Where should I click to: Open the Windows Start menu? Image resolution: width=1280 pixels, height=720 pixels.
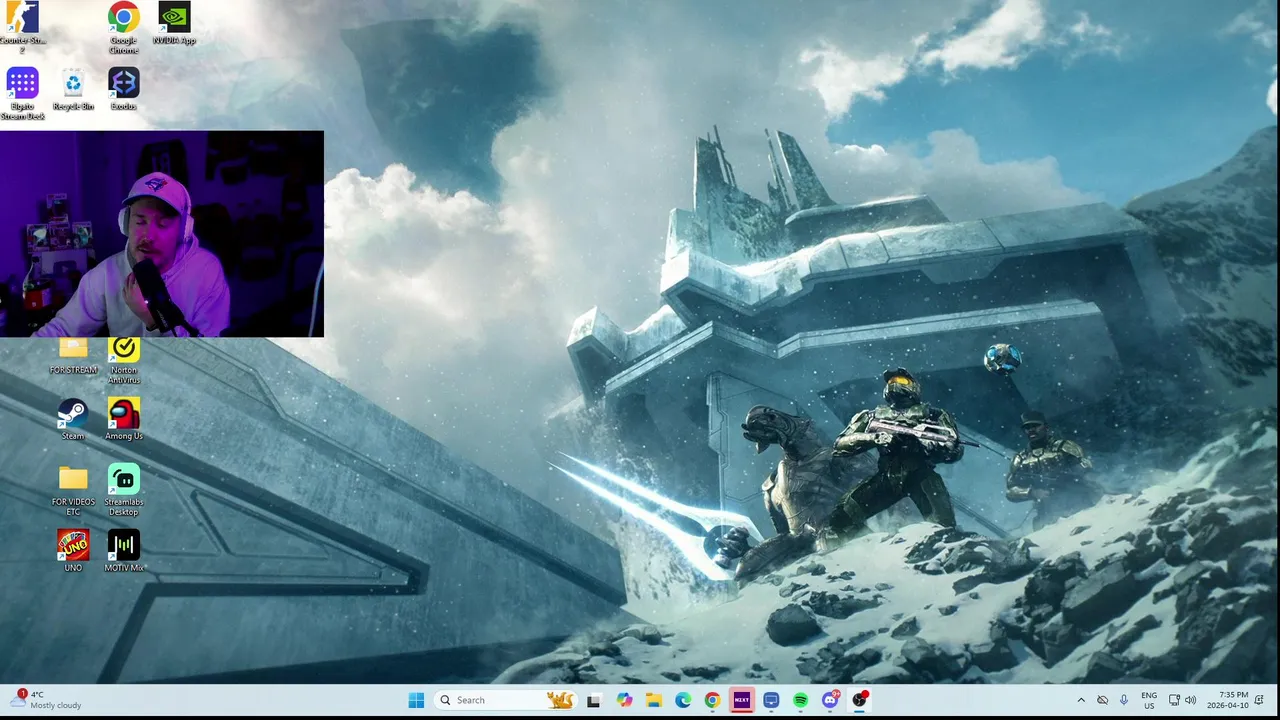[x=416, y=700]
